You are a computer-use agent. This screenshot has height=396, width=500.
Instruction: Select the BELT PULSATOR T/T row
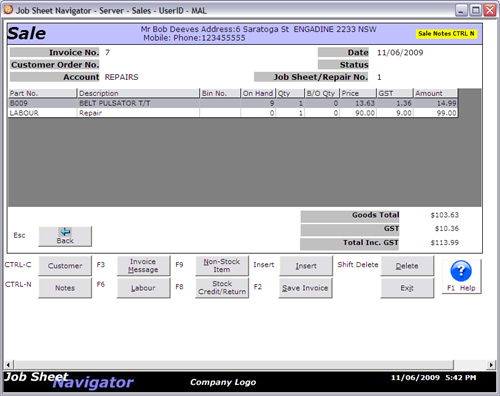pos(233,103)
